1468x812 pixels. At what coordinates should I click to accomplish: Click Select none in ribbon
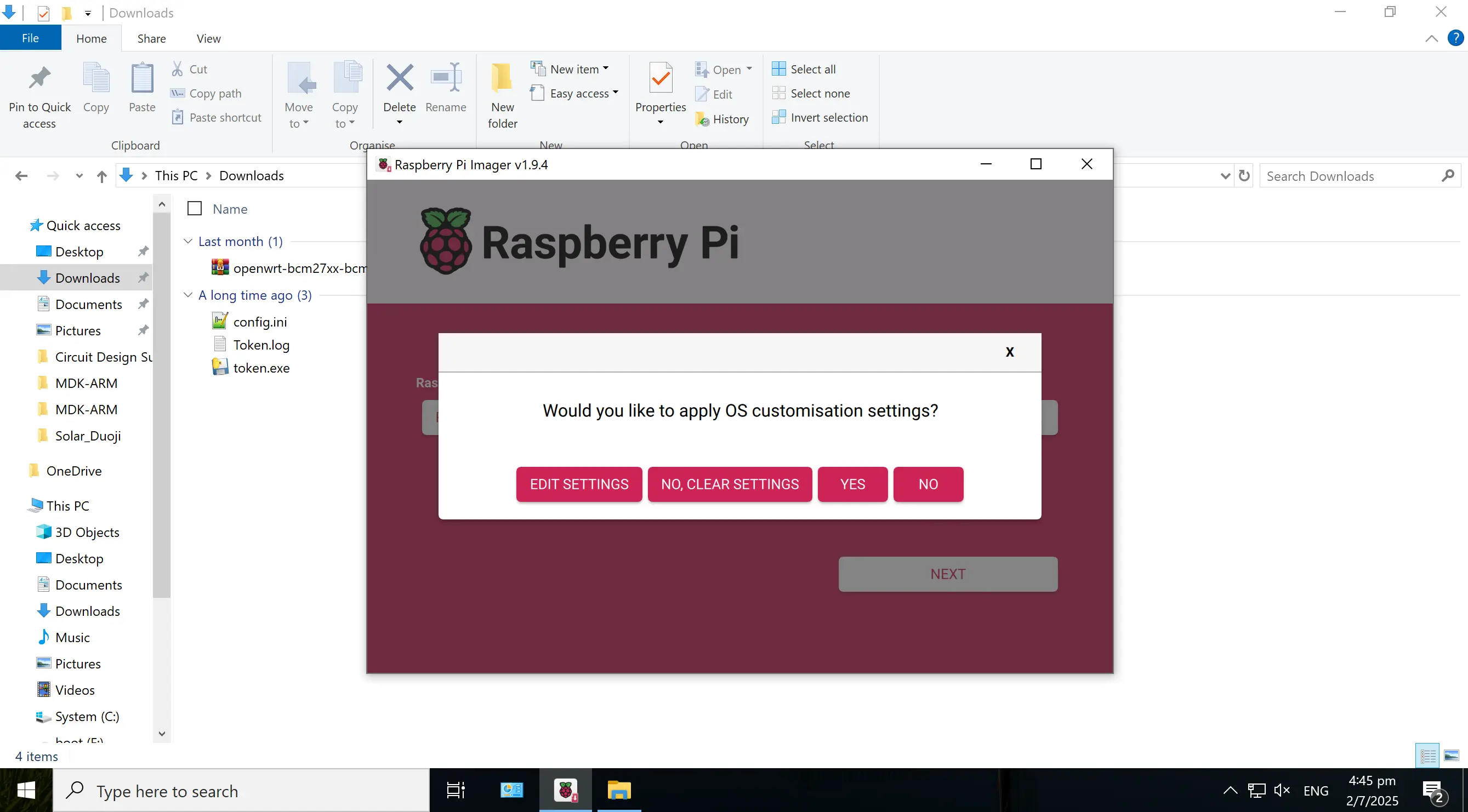[x=811, y=93]
